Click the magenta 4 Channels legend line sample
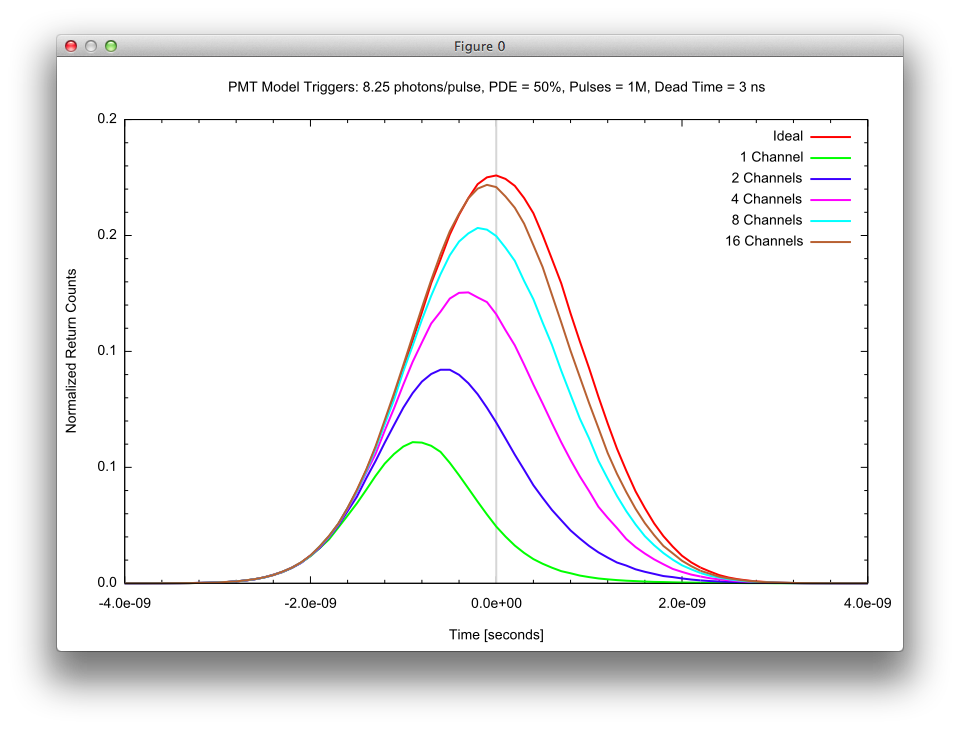960x730 pixels. pyautogui.click(x=830, y=199)
